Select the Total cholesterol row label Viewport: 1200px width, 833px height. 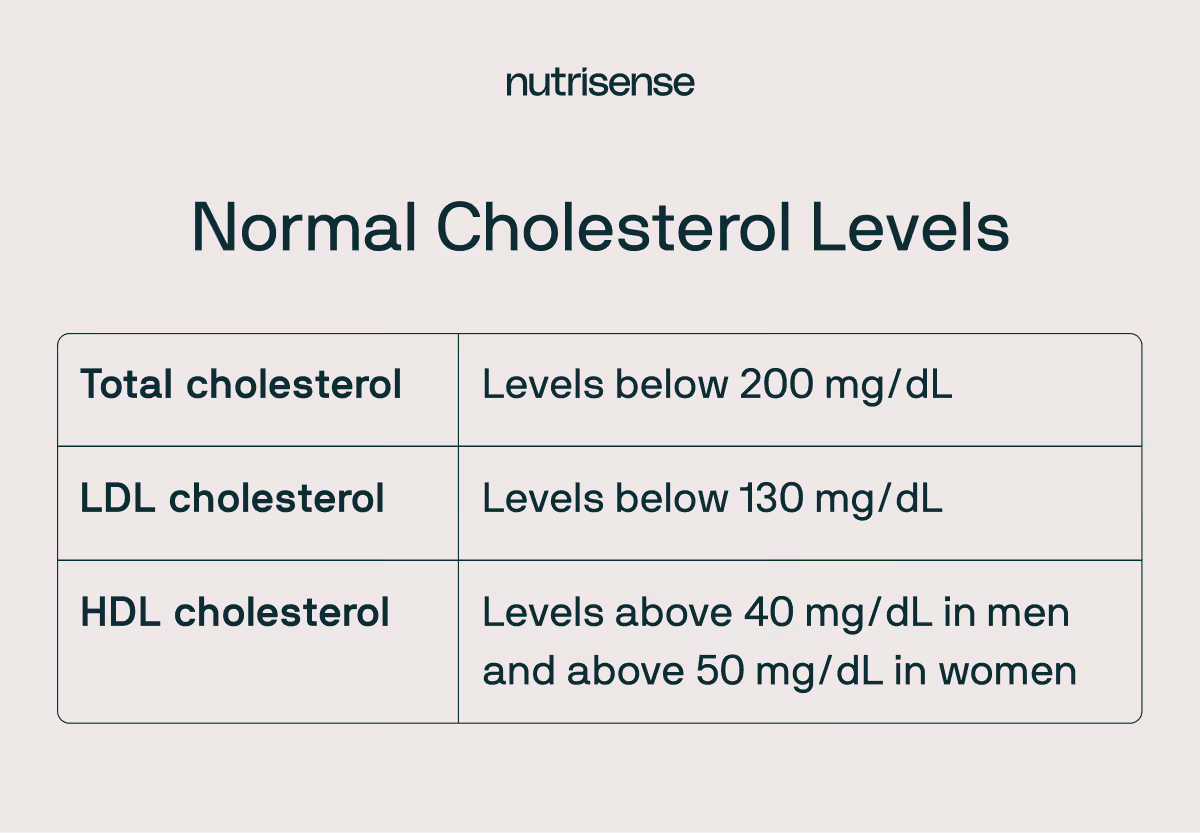click(241, 385)
